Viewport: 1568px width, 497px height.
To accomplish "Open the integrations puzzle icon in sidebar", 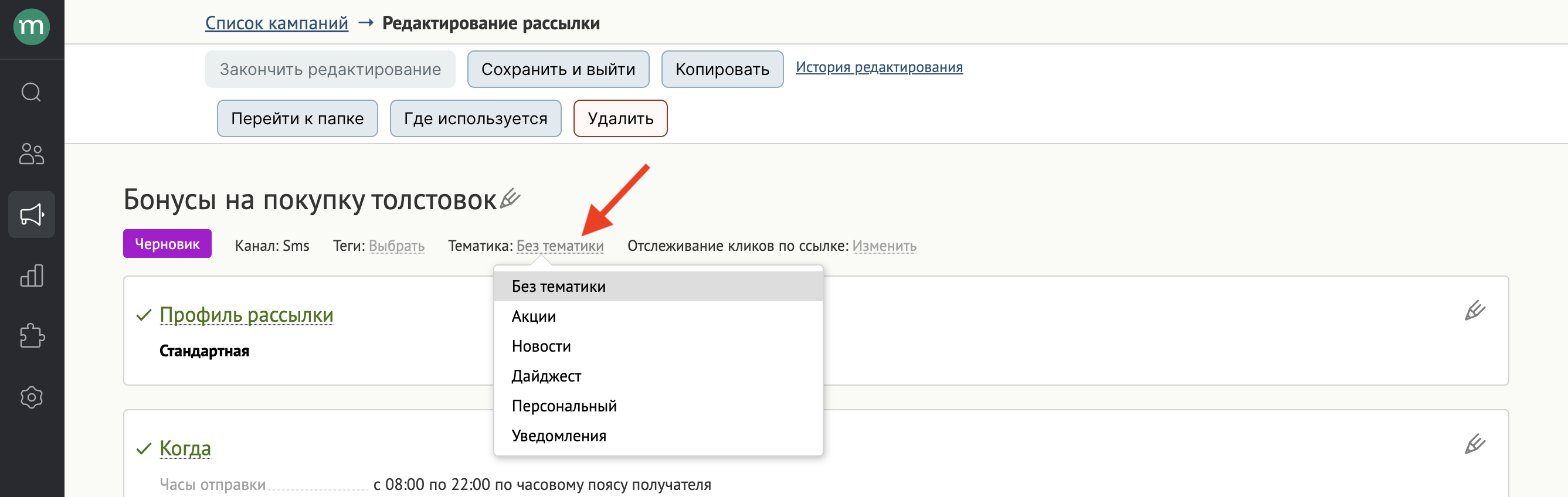I will click(32, 336).
